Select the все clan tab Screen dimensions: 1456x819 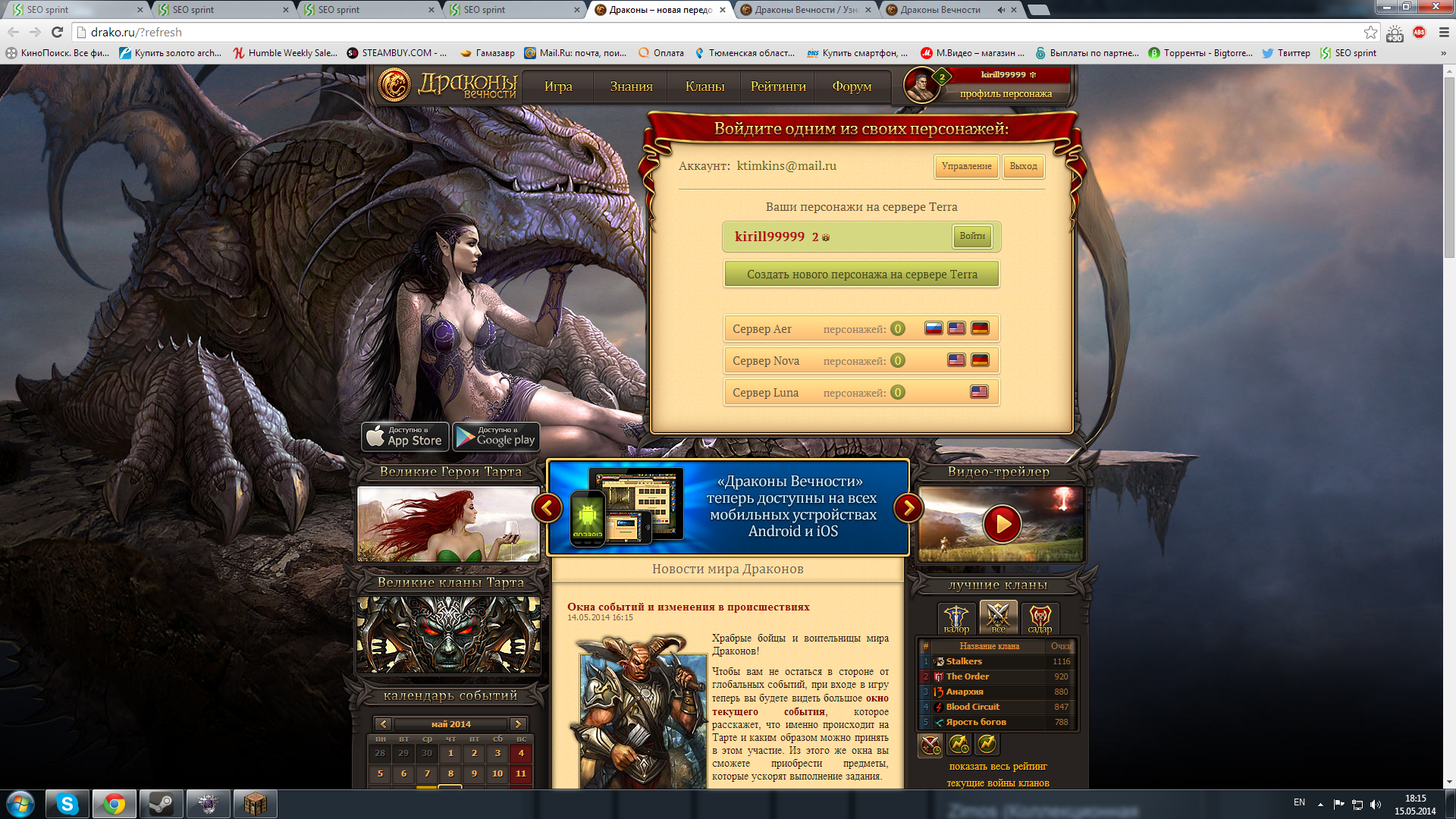998,618
